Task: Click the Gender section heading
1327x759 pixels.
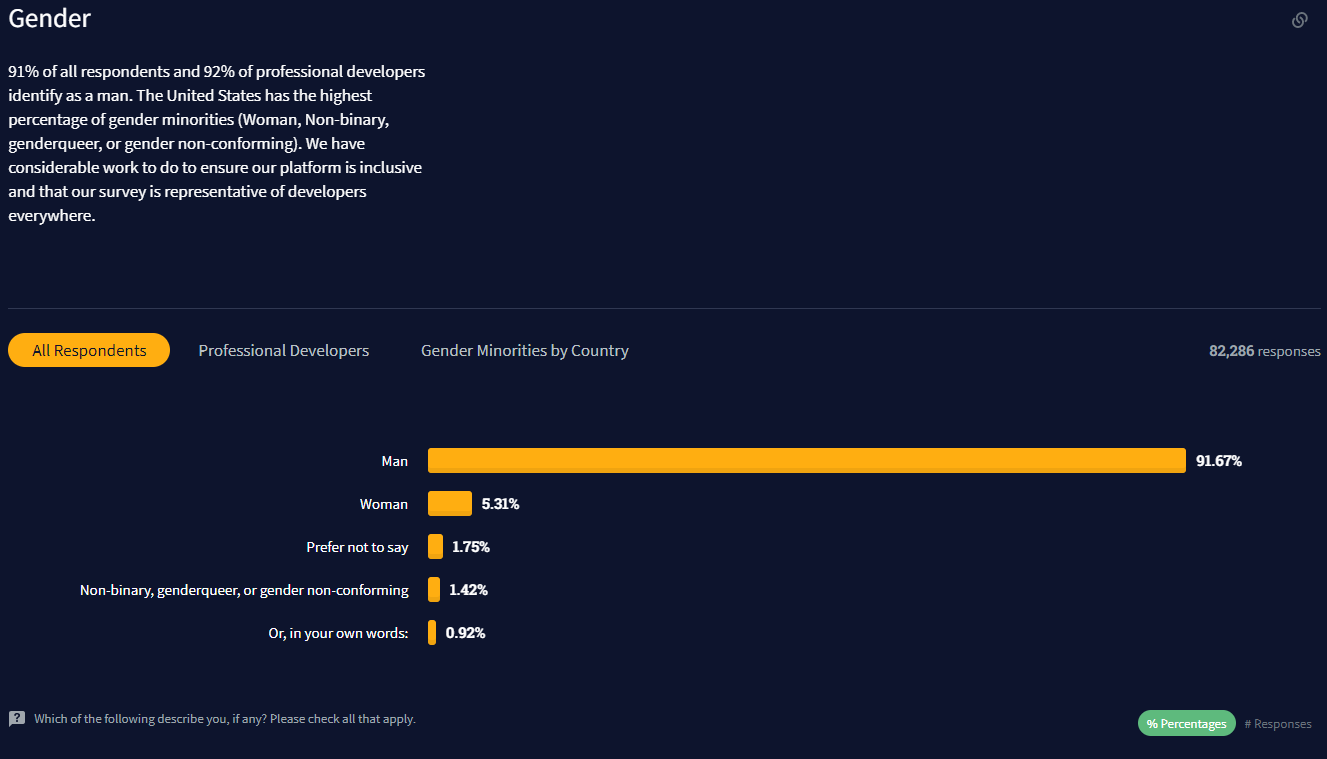Action: click(50, 18)
